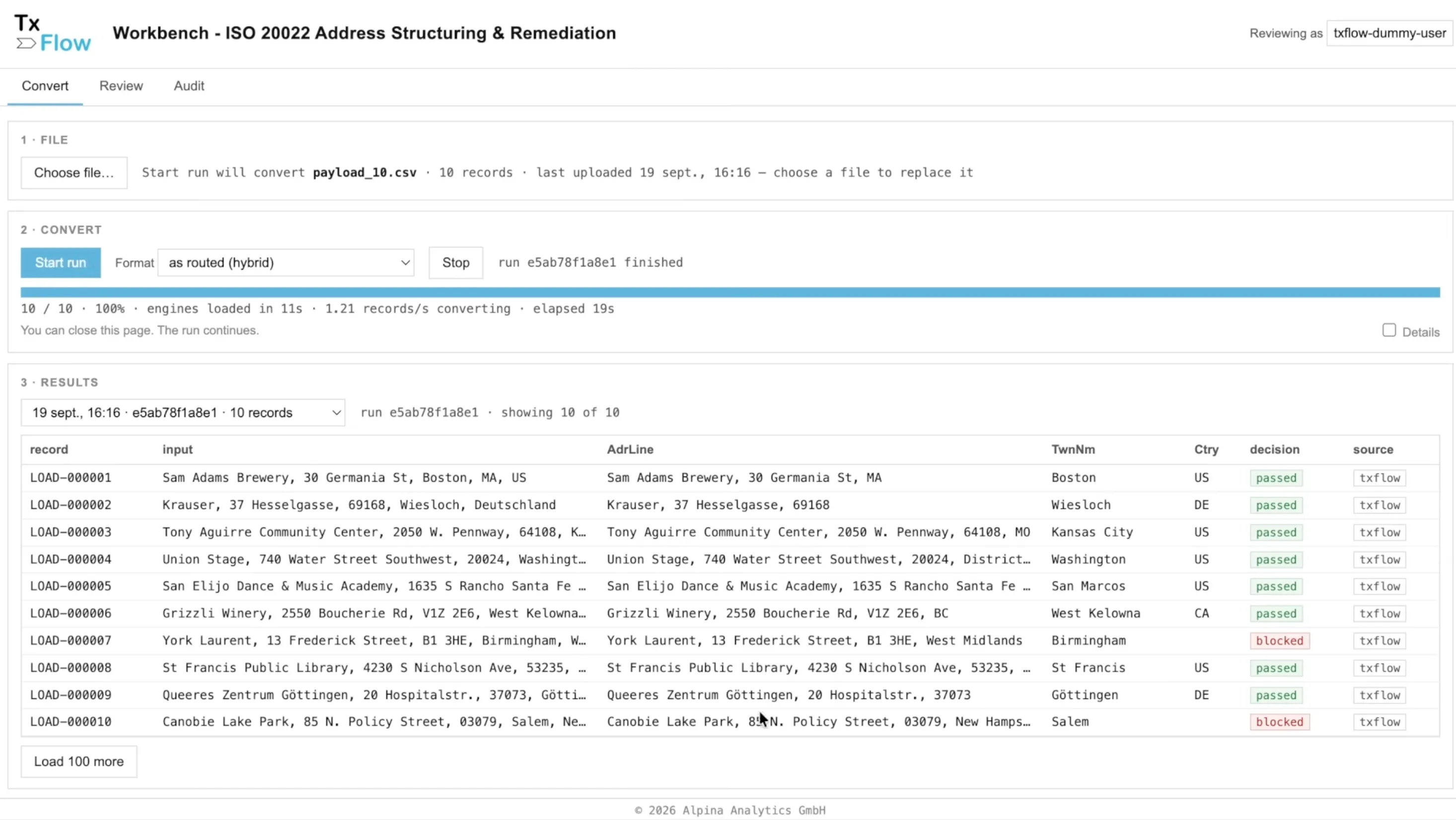This screenshot has width=1456, height=820.
Task: Click the blue run progress bar
Action: coord(730,292)
